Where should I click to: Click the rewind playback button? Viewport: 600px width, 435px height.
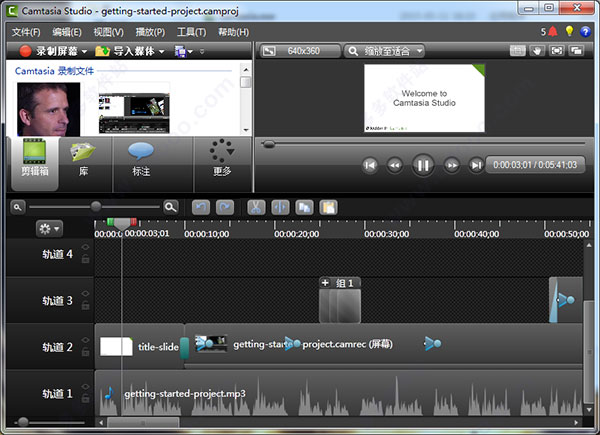click(x=395, y=165)
